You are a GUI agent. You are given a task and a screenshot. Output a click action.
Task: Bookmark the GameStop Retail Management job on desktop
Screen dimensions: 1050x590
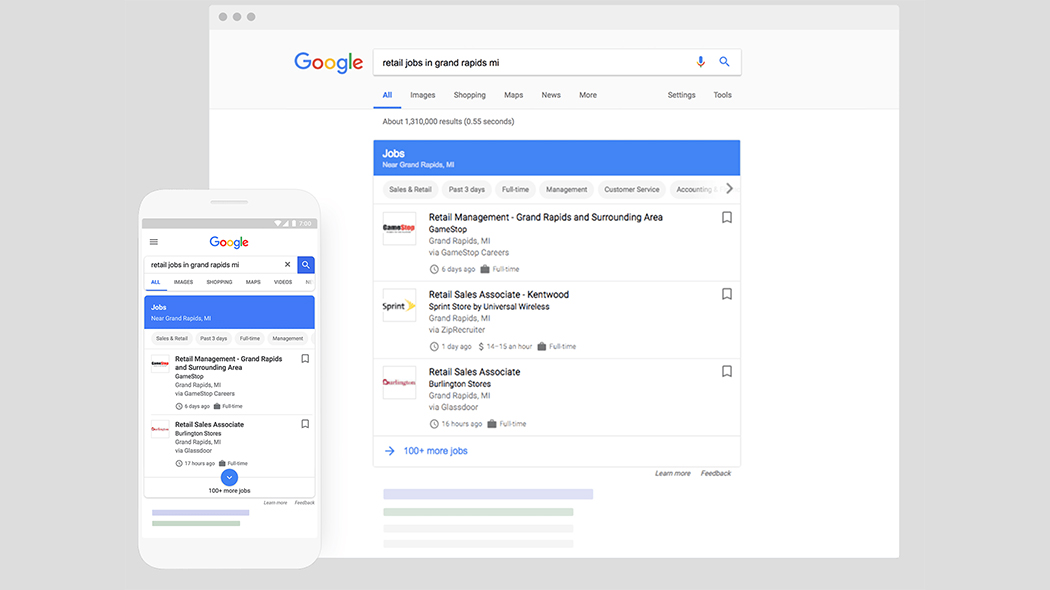pyautogui.click(x=727, y=218)
